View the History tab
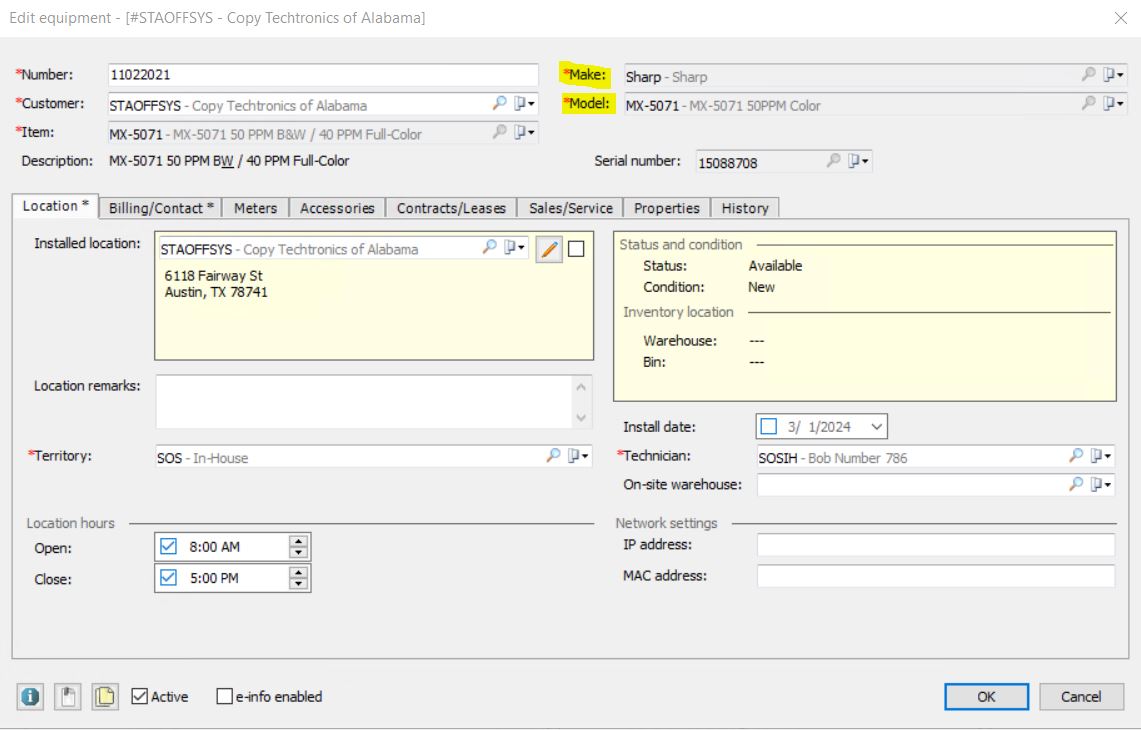Screen dimensions: 1141x730 tap(745, 208)
